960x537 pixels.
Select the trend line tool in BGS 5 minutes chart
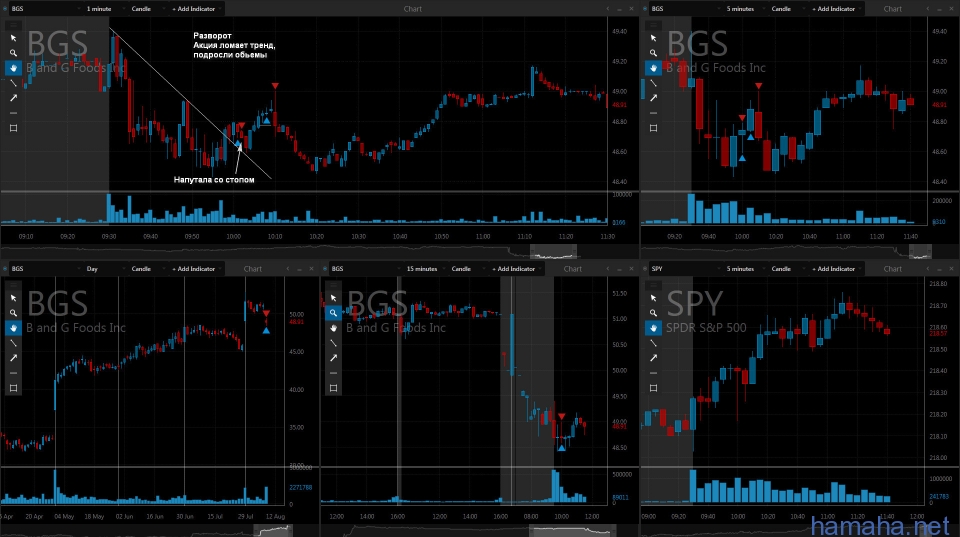653,83
